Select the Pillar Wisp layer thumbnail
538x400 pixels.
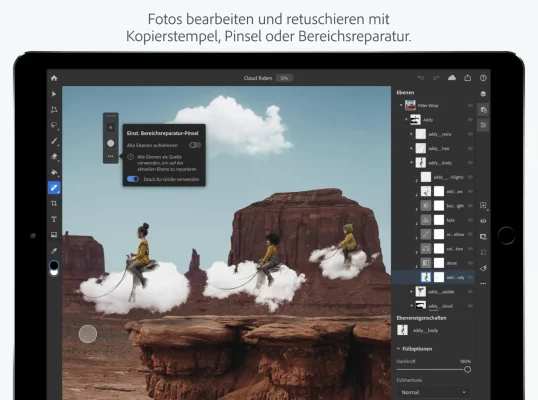[x=410, y=105]
